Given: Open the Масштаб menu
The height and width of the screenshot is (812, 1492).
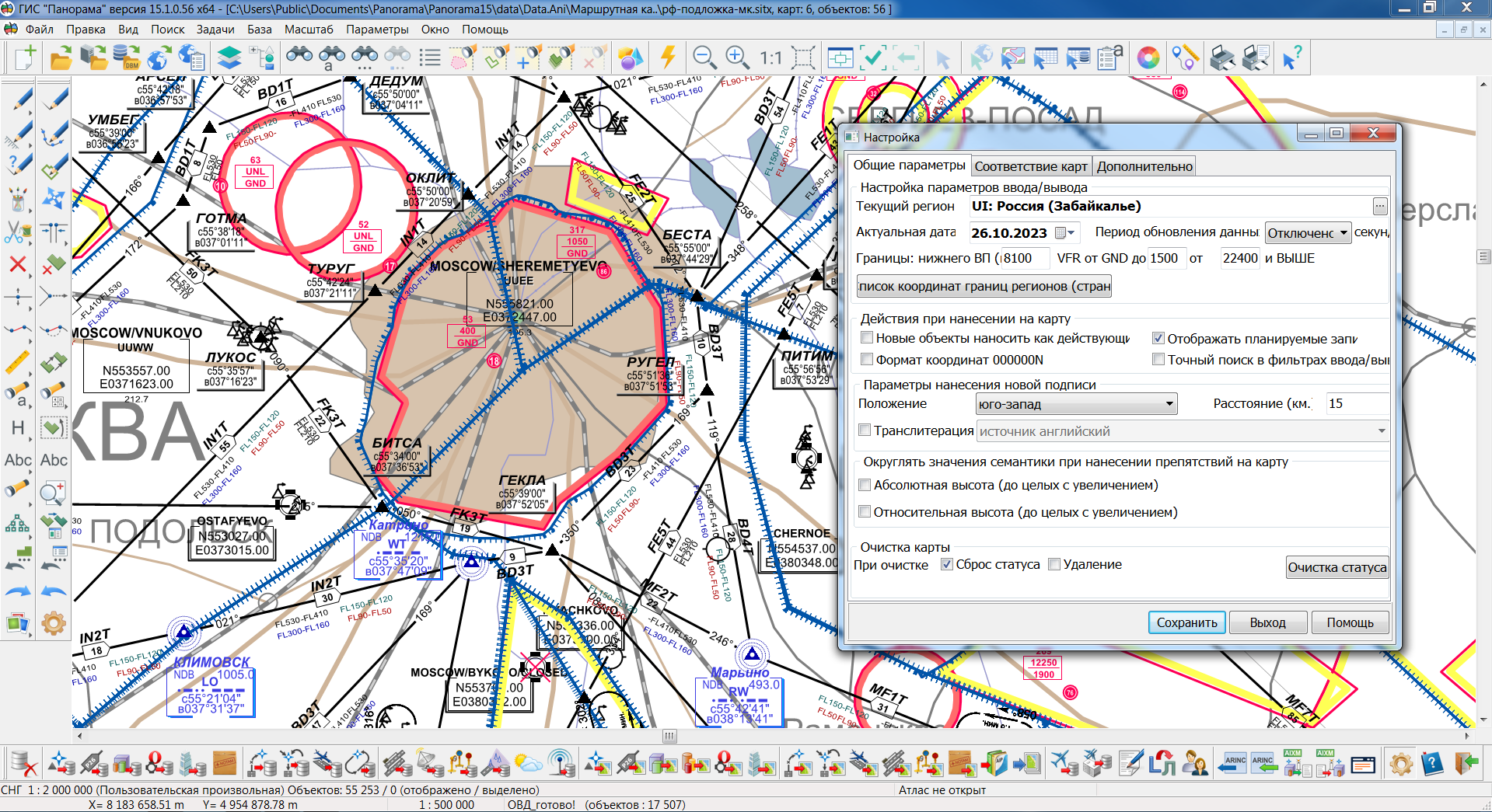Looking at the screenshot, I should click(309, 30).
